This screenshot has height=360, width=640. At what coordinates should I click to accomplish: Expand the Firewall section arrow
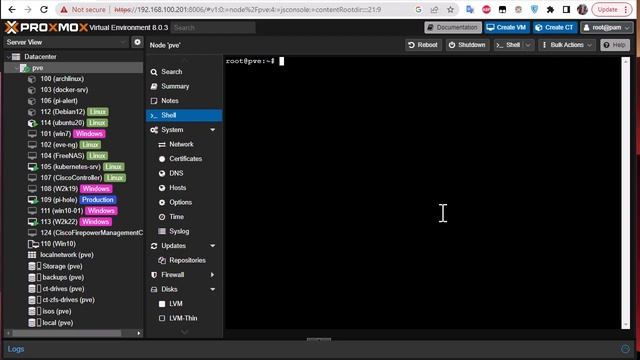pos(213,275)
